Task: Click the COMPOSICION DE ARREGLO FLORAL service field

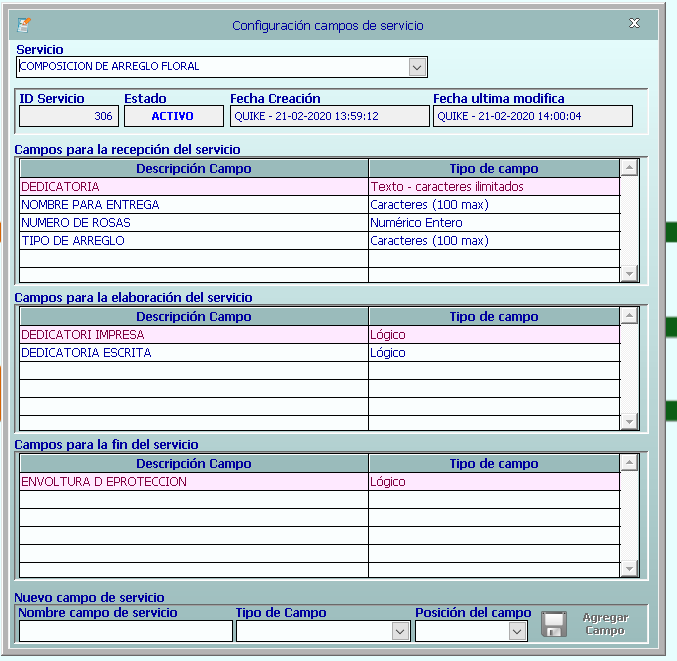Action: (222, 67)
